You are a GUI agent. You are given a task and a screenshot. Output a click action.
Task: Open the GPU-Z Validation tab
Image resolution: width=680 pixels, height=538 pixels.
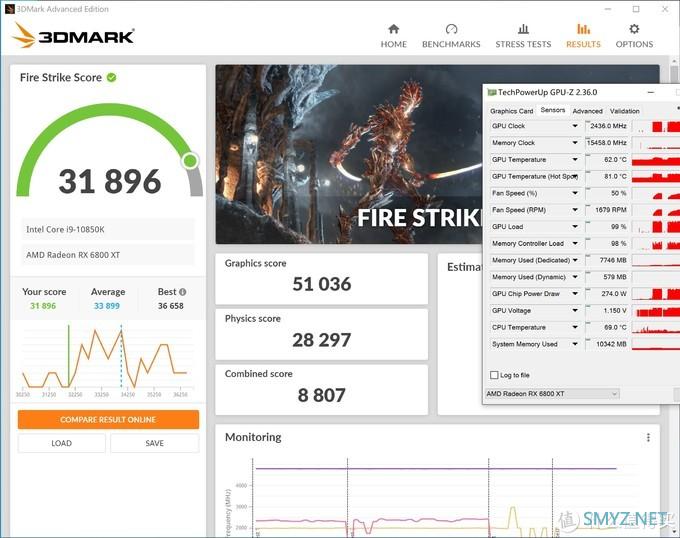[x=624, y=111]
